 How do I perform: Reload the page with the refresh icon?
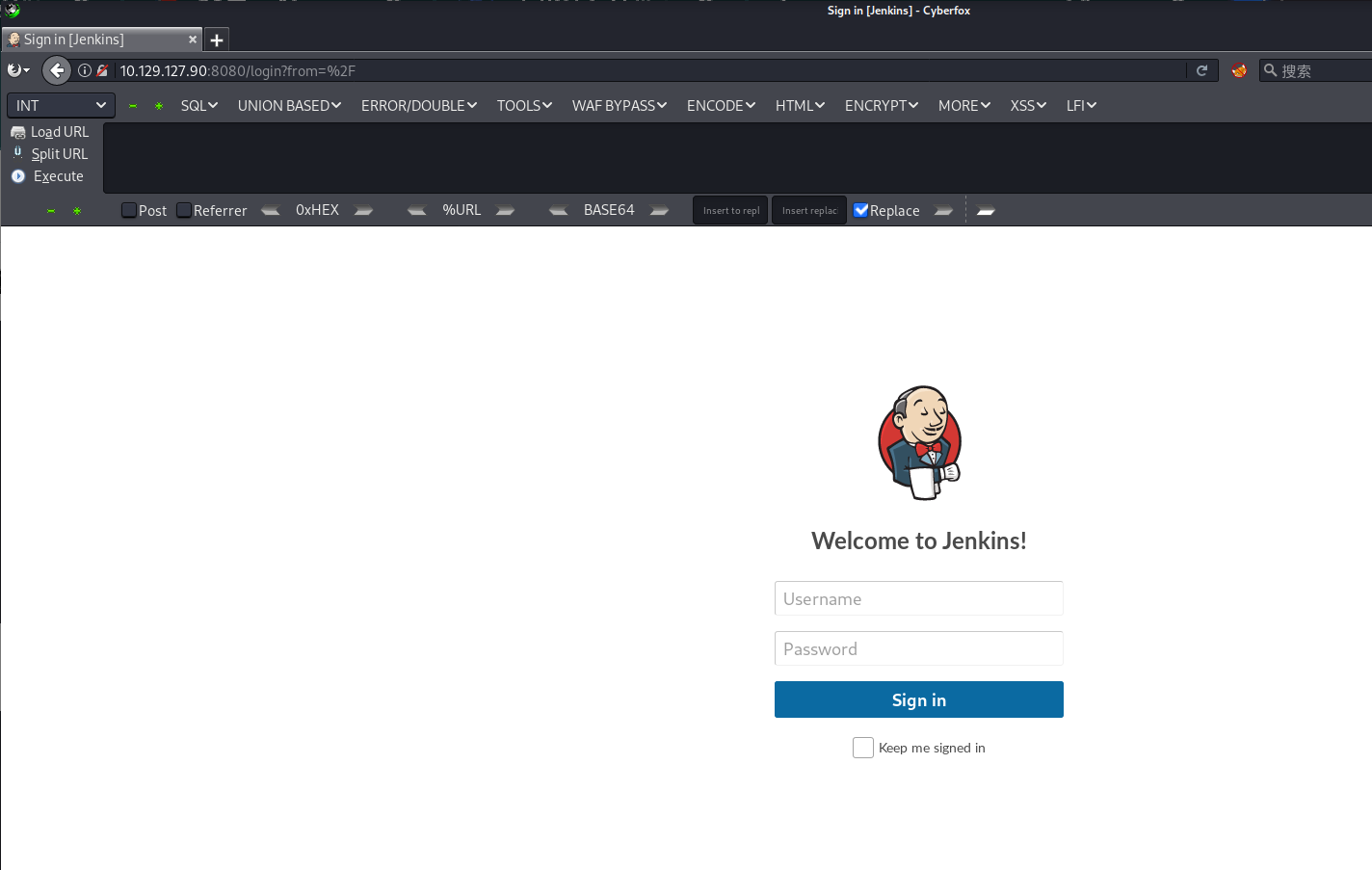[1201, 70]
